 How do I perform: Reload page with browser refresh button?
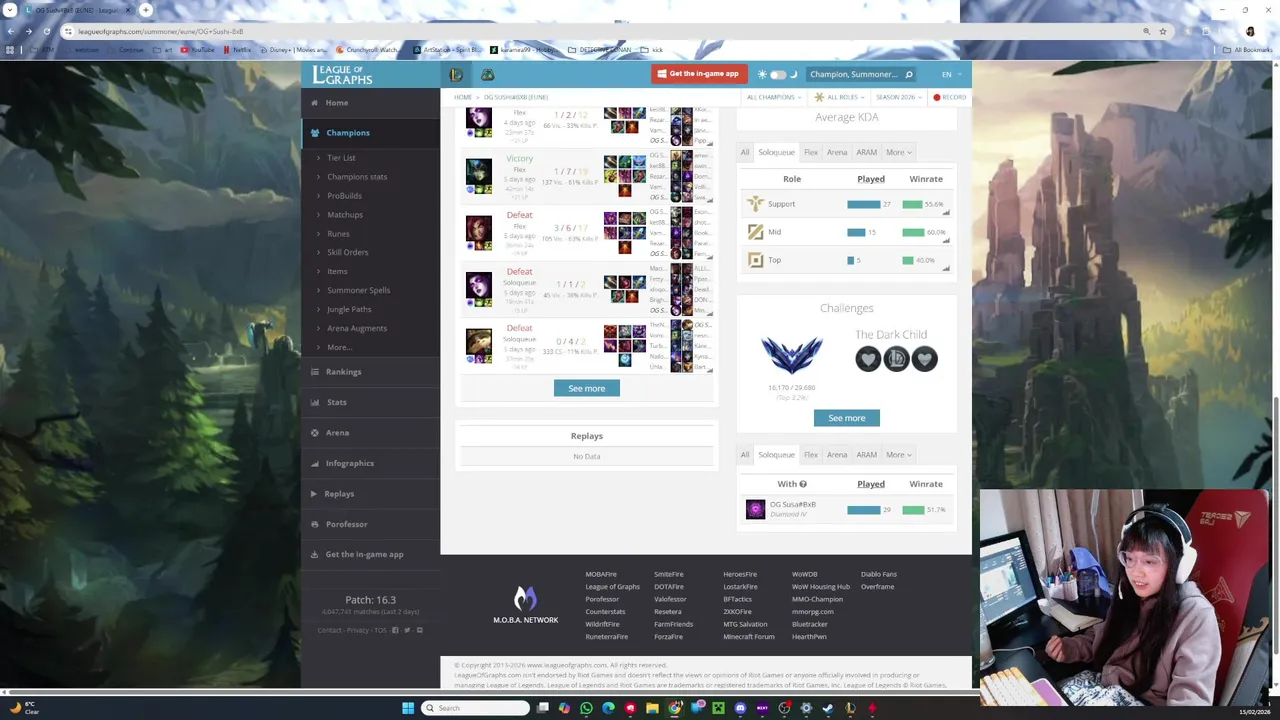(47, 32)
